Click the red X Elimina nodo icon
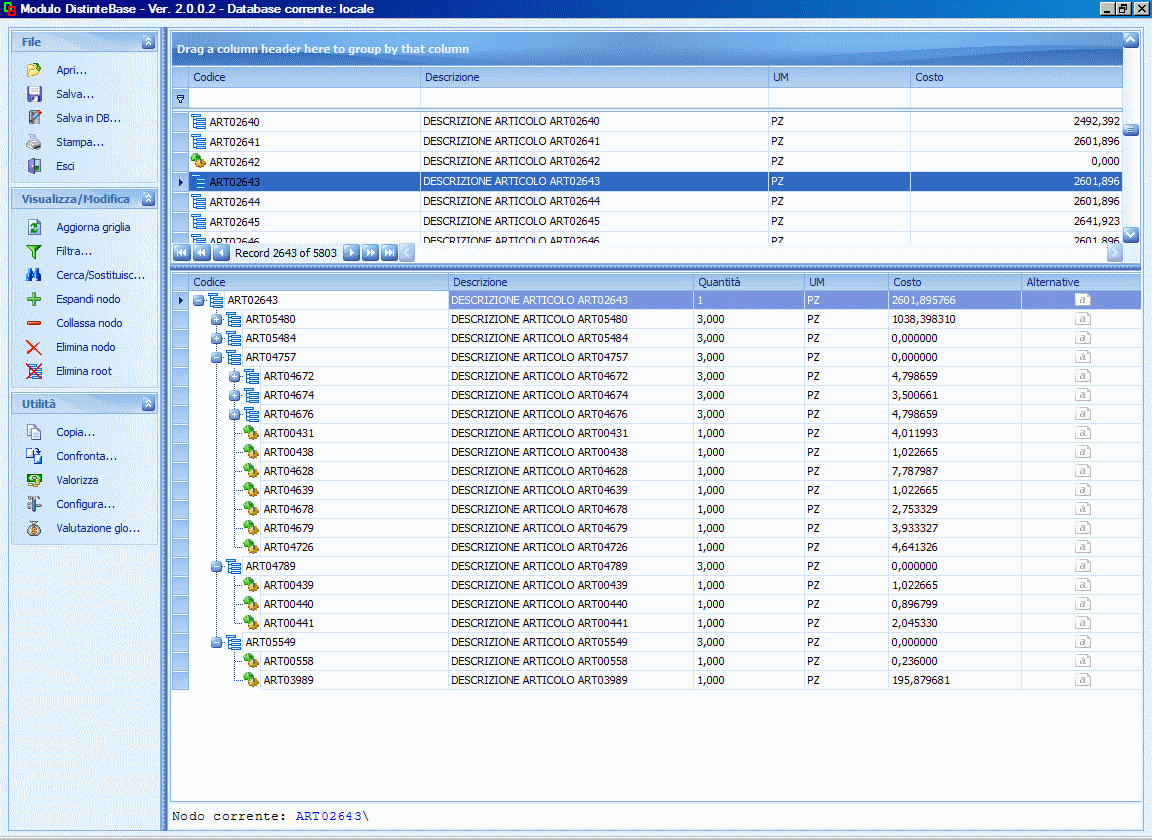This screenshot has width=1152, height=840. point(34,347)
